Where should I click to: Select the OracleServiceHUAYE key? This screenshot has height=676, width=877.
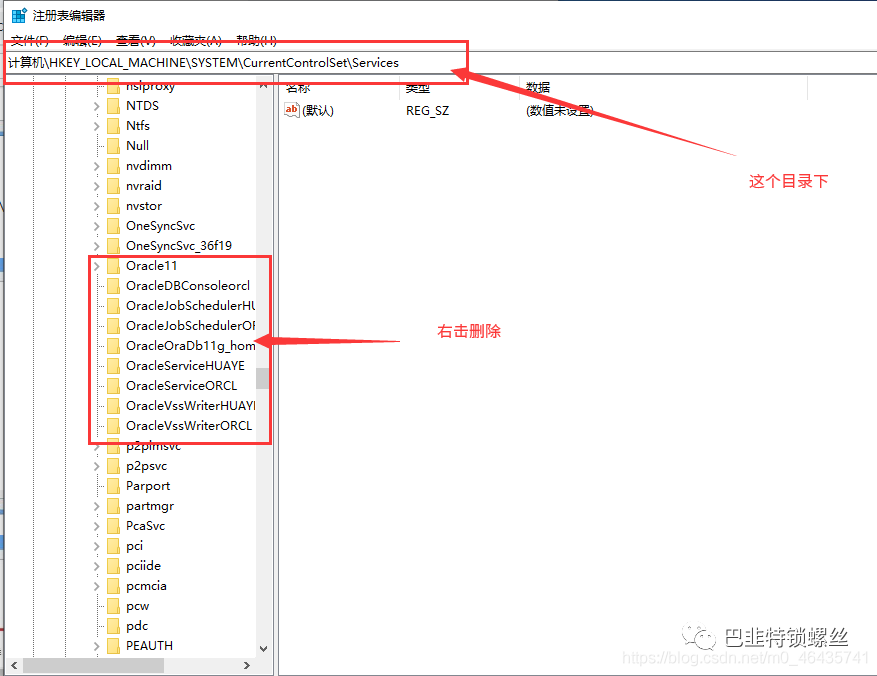pyautogui.click(x=184, y=366)
